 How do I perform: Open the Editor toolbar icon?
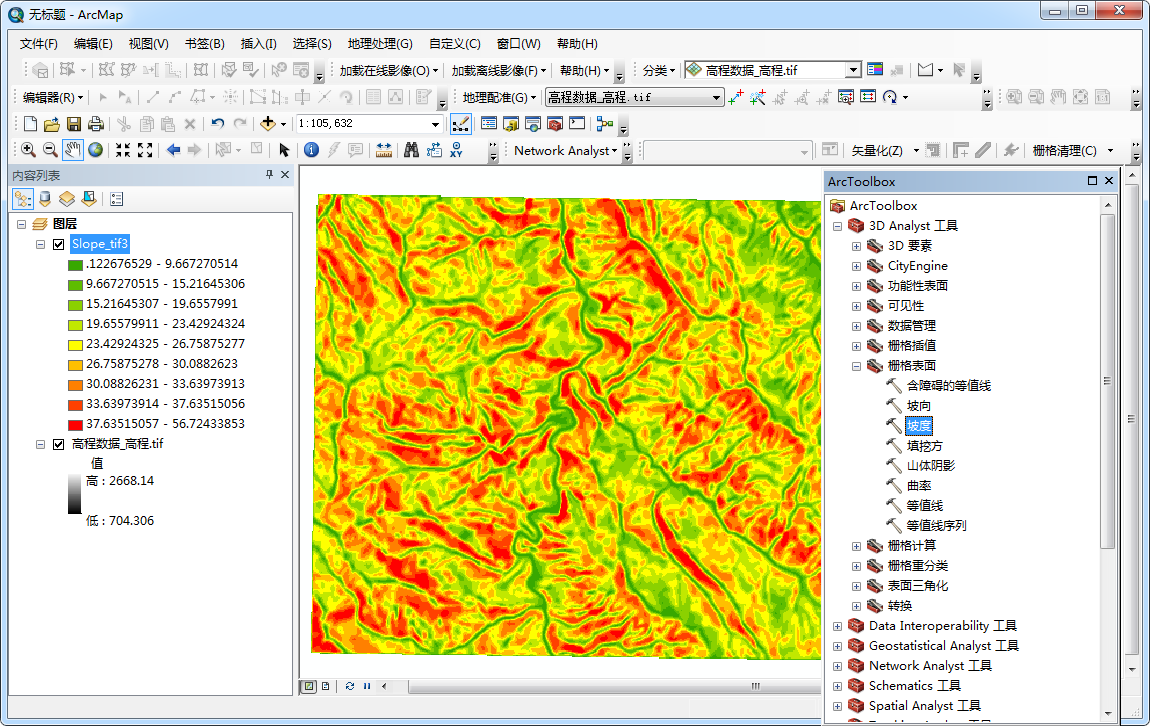[x=461, y=124]
